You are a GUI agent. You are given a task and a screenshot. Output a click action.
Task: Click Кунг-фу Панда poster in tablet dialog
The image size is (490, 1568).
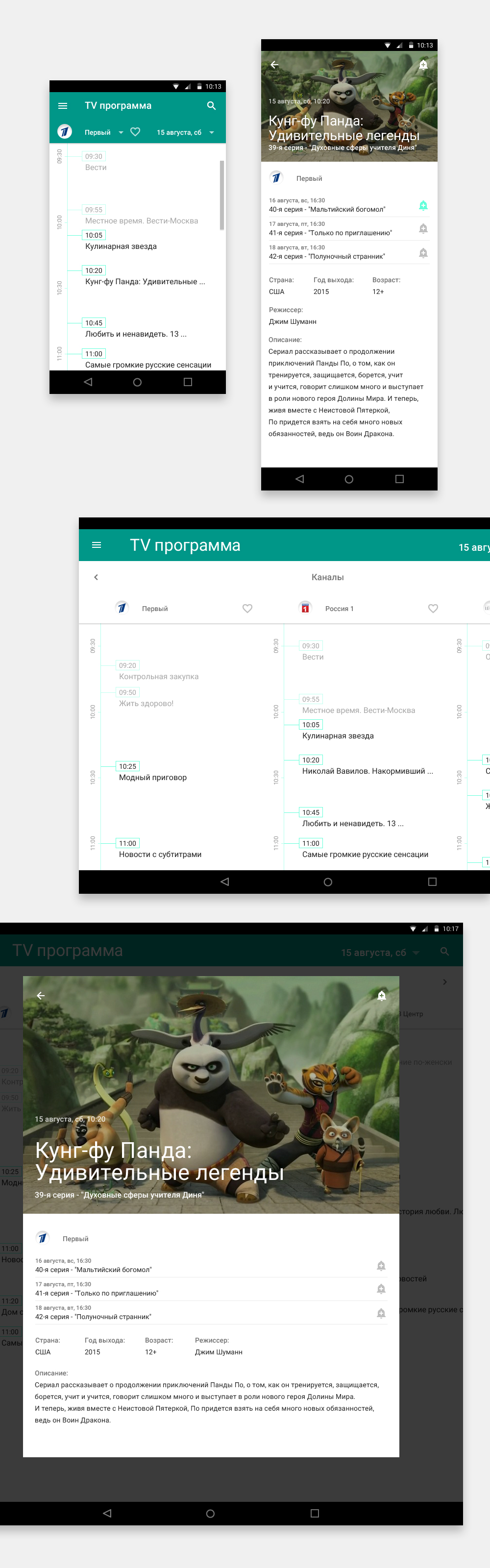(211, 1095)
